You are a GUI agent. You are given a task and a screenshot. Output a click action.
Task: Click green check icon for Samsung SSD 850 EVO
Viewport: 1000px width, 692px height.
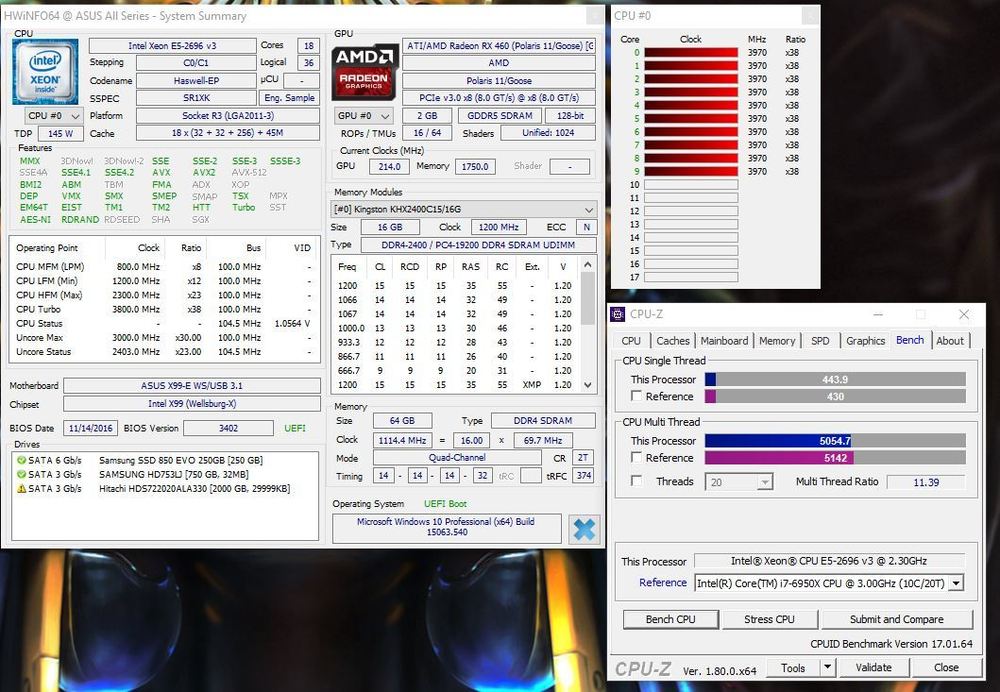[21, 460]
